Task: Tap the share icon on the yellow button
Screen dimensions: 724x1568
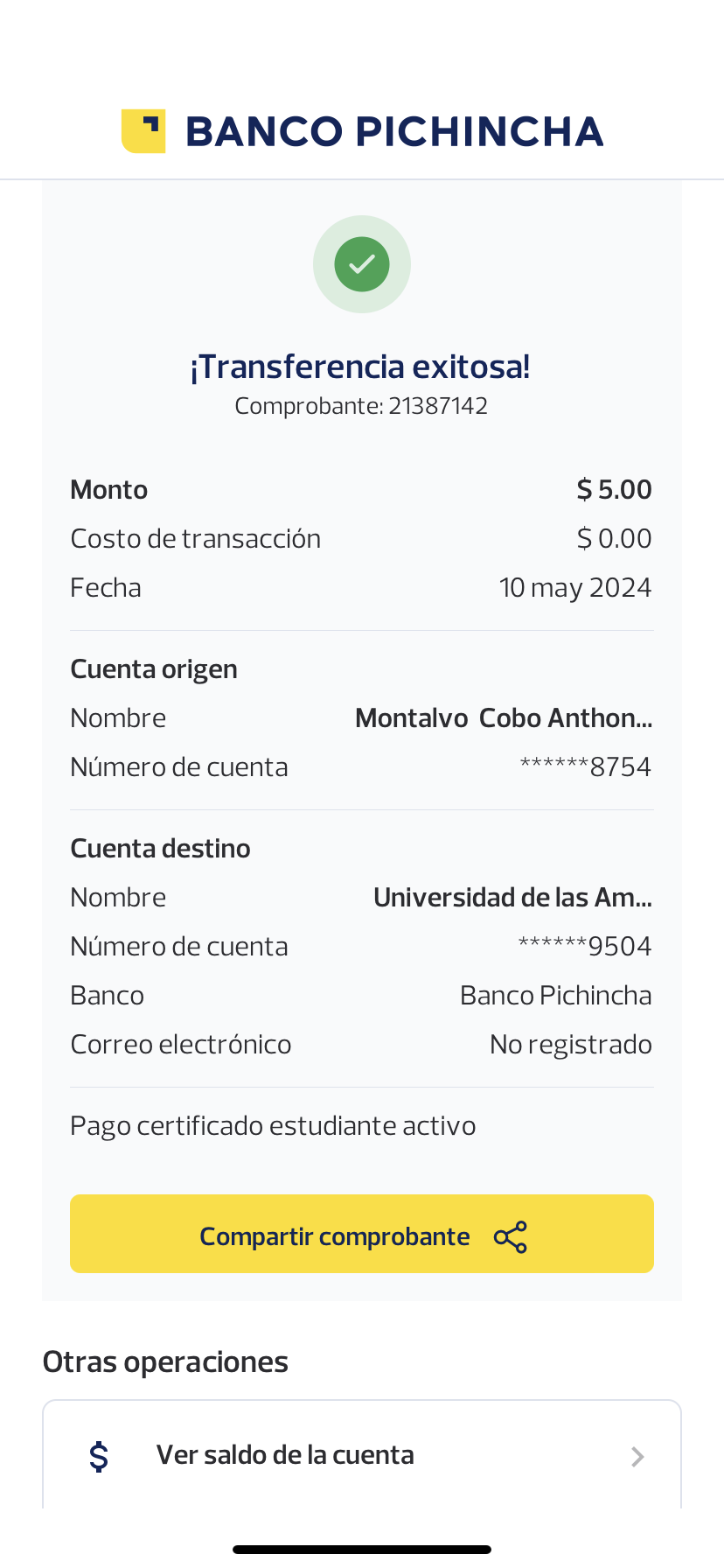Action: pos(511,1237)
